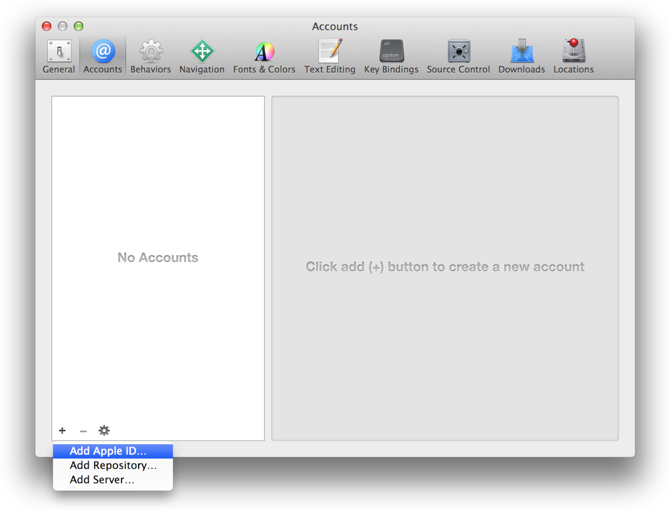Open Fonts & Colors preferences
This screenshot has height=510, width=670.
coord(264,56)
